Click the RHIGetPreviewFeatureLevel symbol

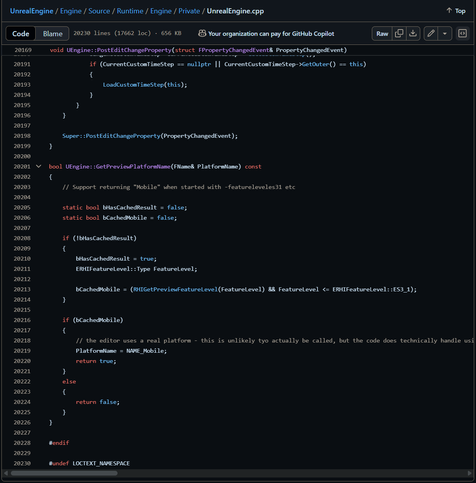(x=175, y=289)
